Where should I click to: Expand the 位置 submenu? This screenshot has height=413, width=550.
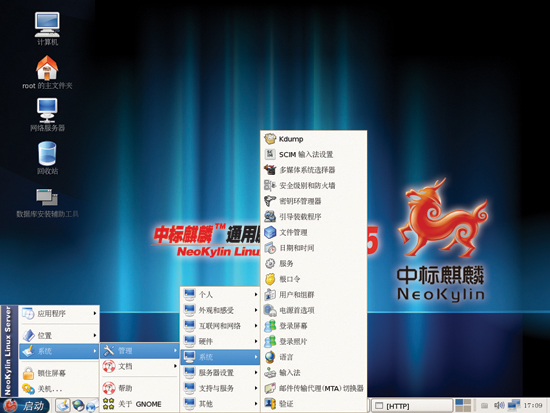59,335
